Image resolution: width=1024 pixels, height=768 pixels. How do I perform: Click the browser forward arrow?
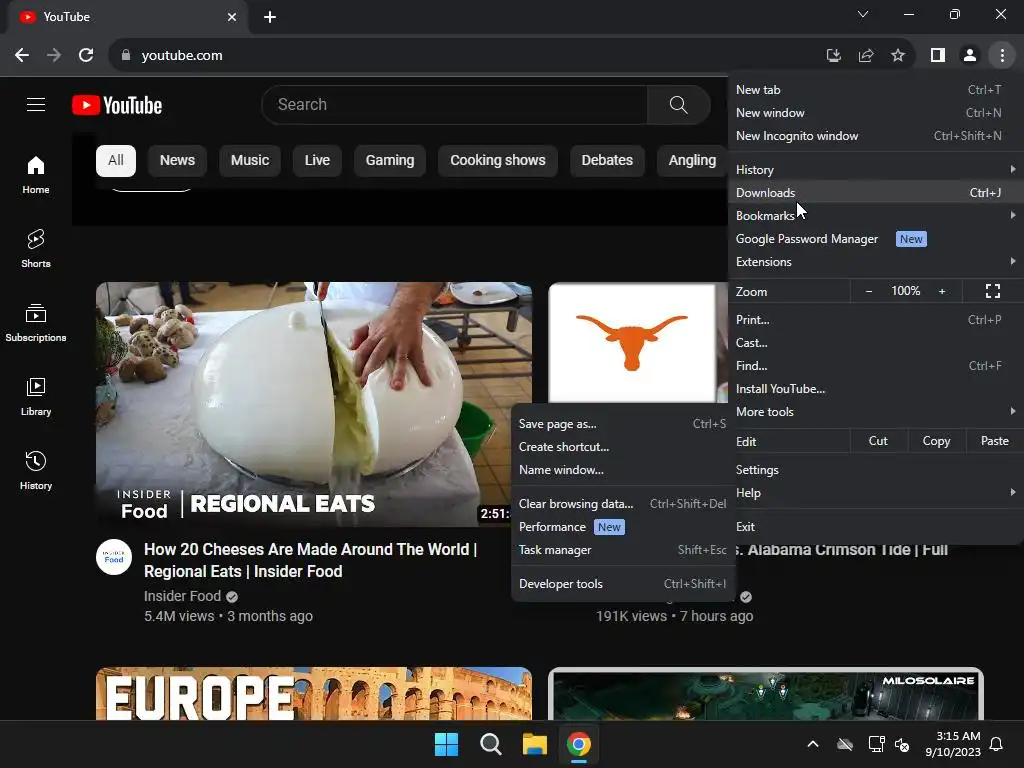54,56
